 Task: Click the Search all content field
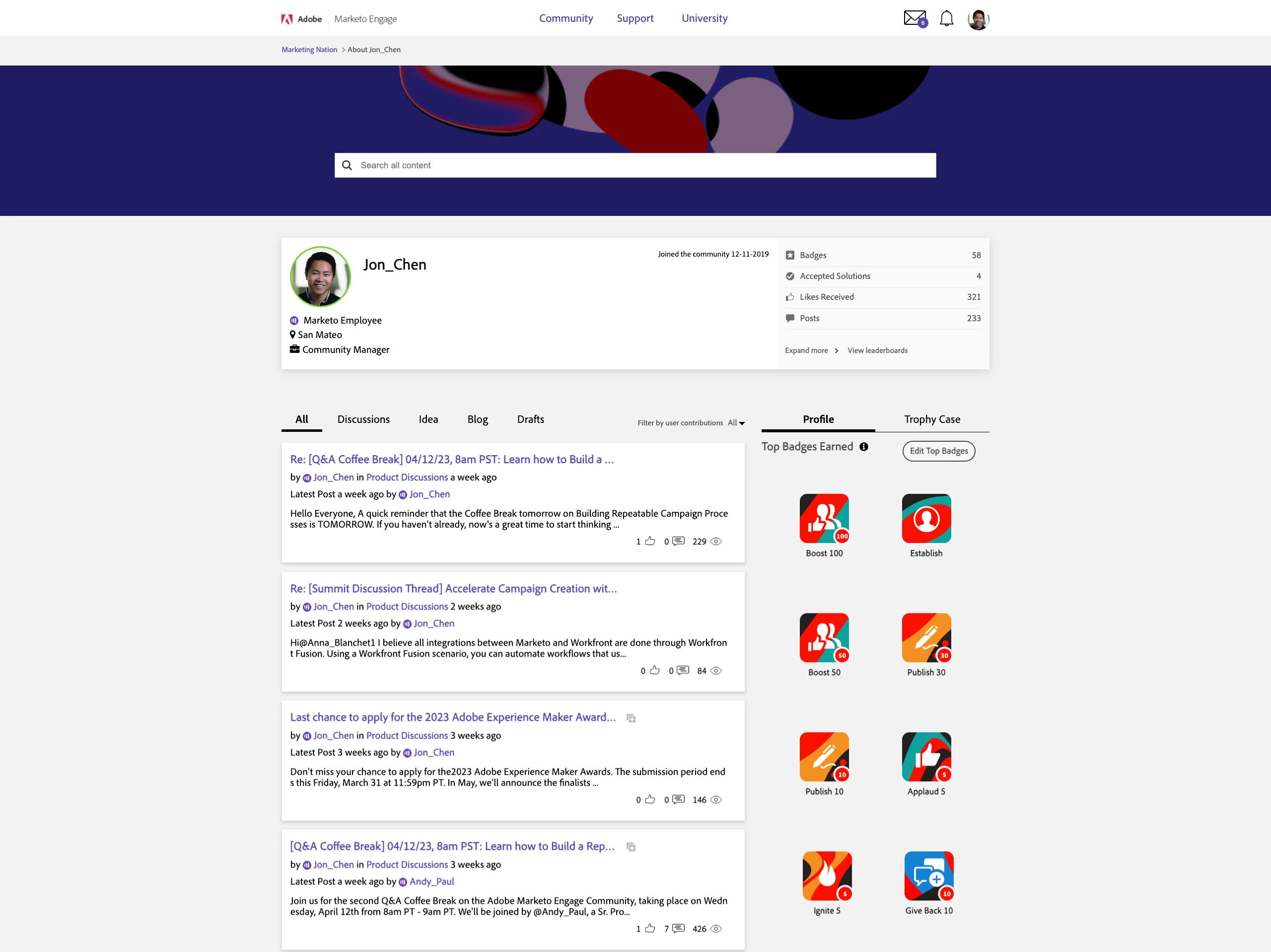(635, 165)
